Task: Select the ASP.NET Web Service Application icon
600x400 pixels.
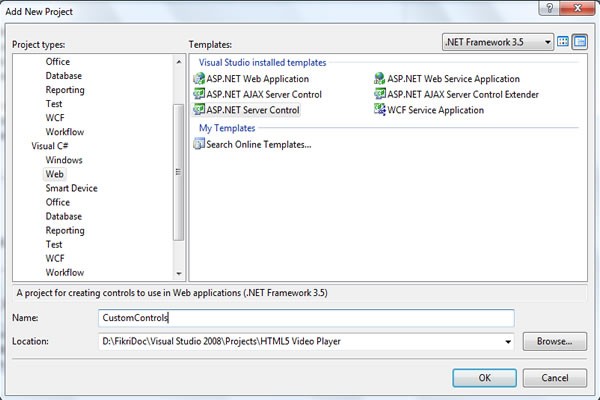Action: click(x=380, y=78)
